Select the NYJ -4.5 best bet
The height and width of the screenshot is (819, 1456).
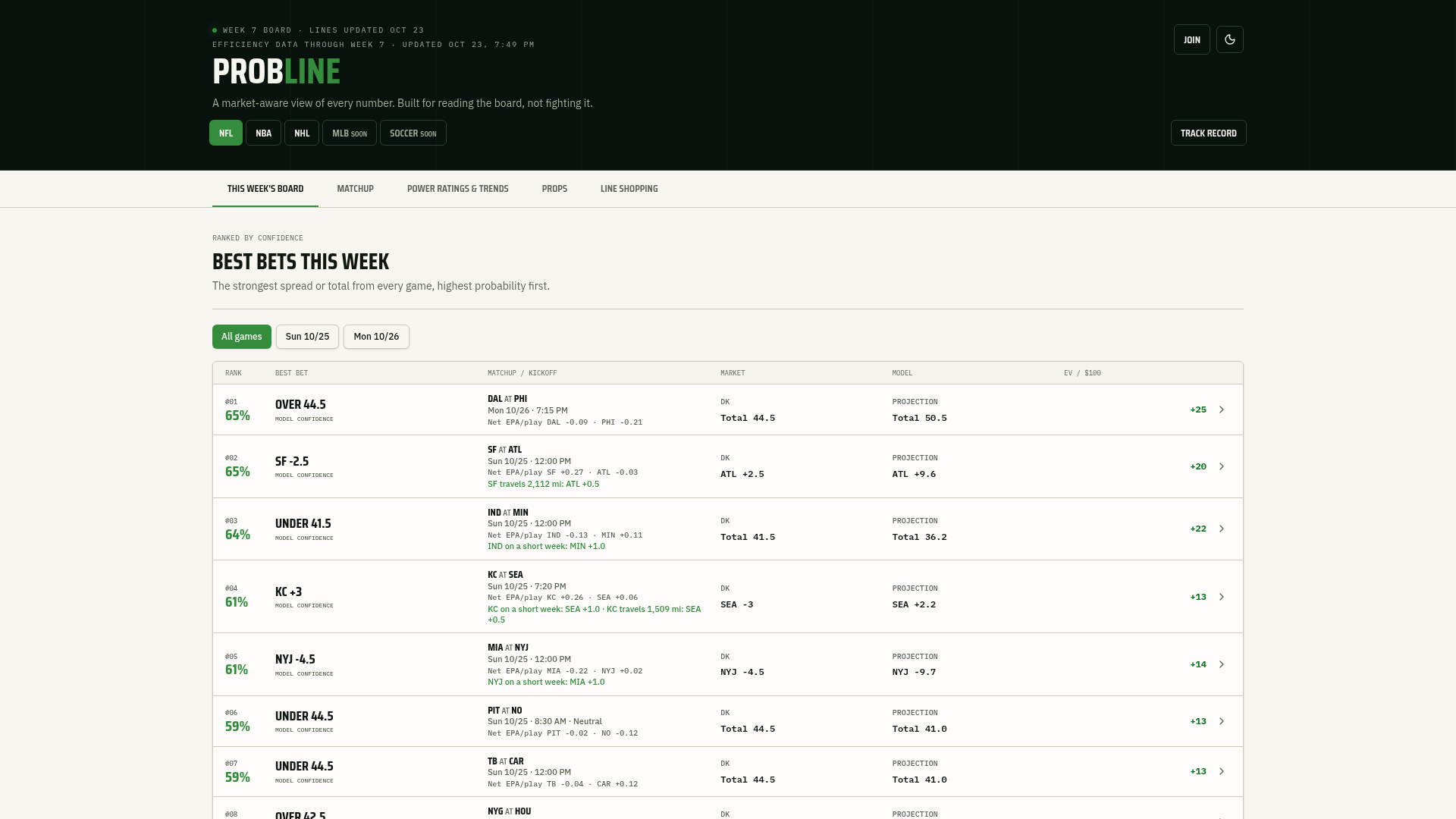(x=295, y=659)
